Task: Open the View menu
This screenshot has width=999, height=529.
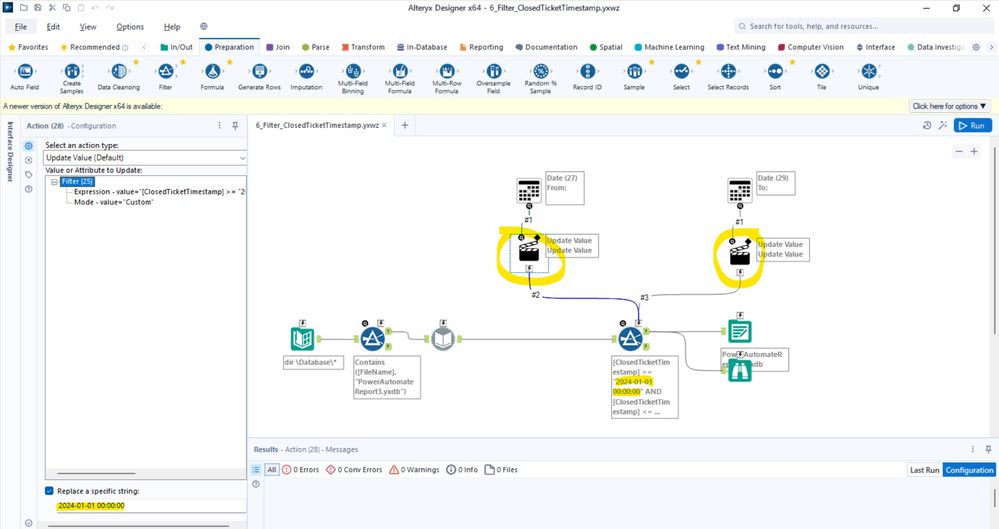Action: coord(88,27)
